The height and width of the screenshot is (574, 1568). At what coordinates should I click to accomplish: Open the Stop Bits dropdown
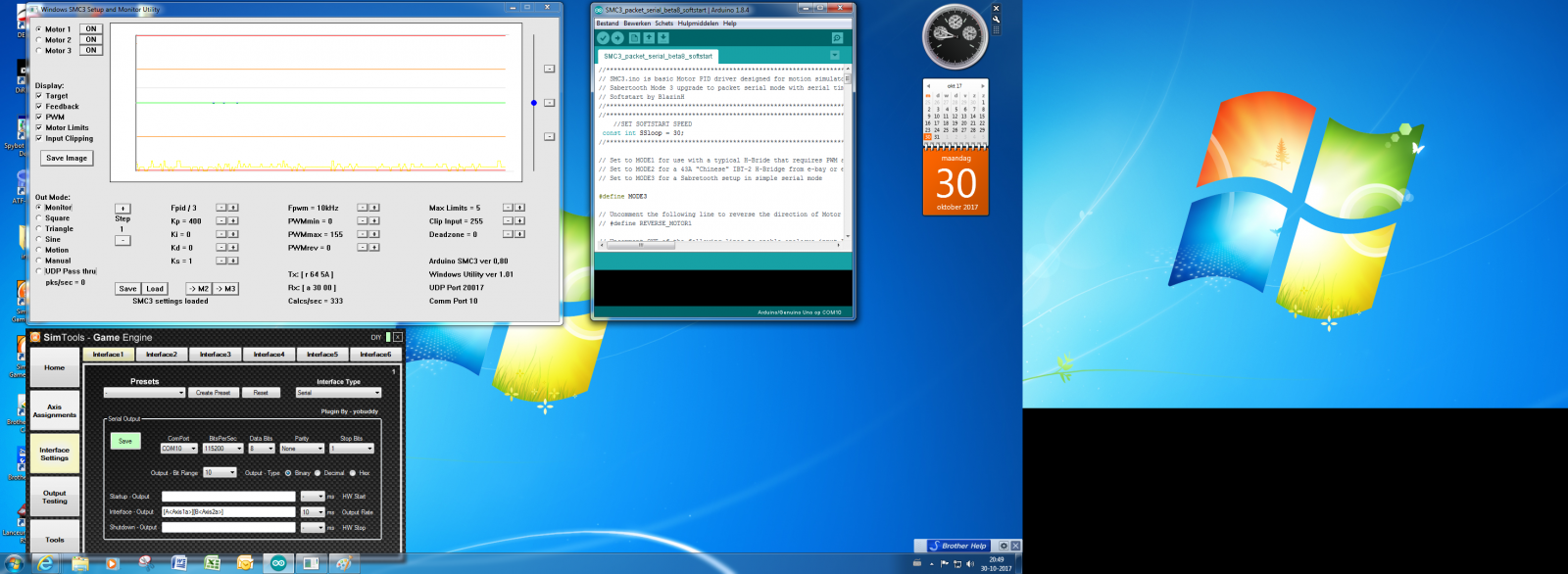[x=352, y=449]
